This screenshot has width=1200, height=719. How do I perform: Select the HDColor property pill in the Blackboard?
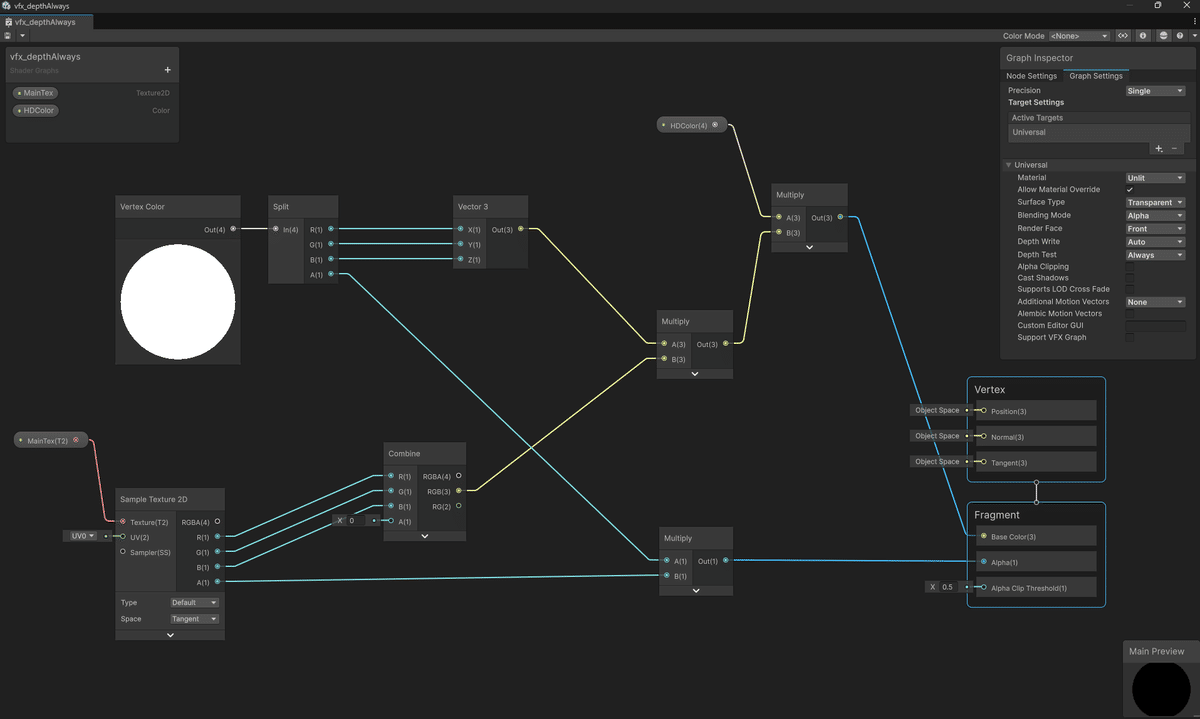click(x=35, y=110)
